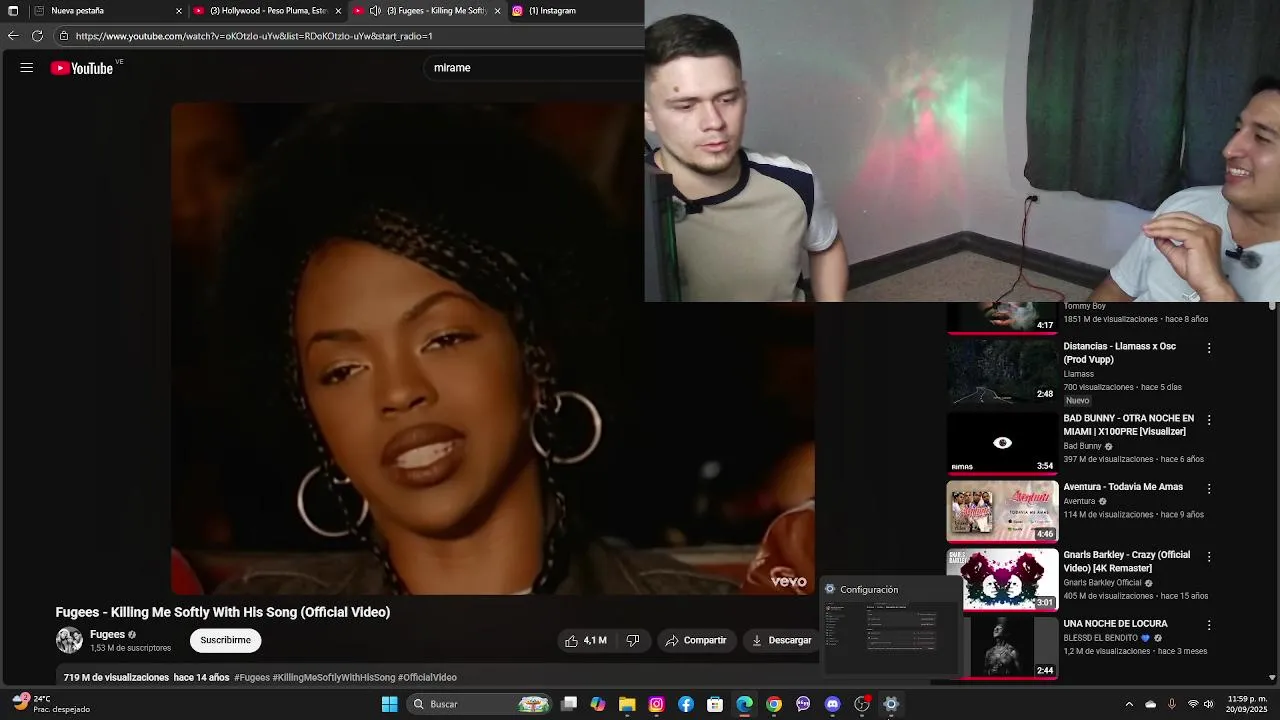Open options menu for Distancias - Llamass video
The image size is (1280, 720).
[x=1209, y=348]
